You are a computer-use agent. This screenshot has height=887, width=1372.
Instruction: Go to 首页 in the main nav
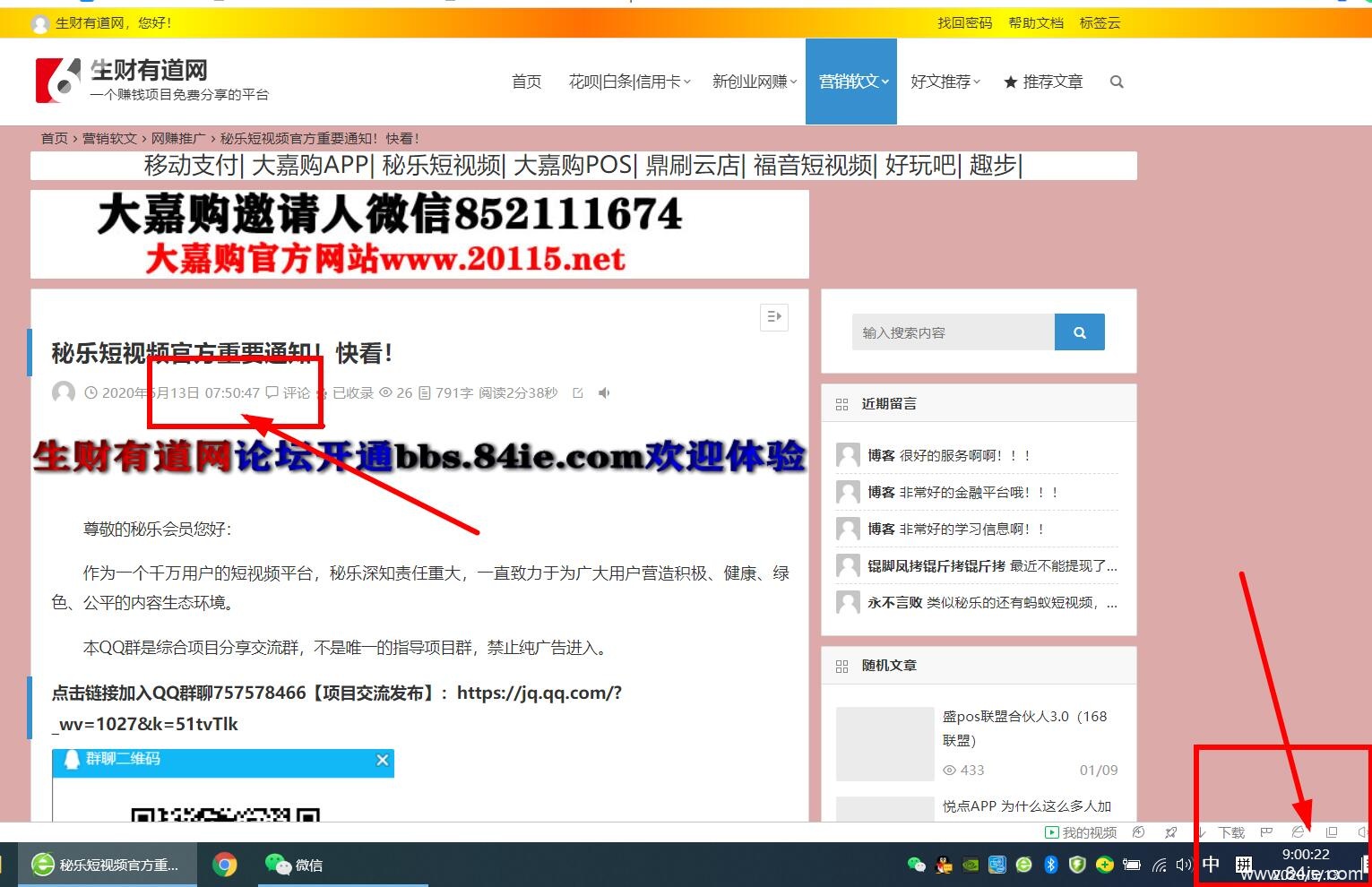(x=527, y=82)
